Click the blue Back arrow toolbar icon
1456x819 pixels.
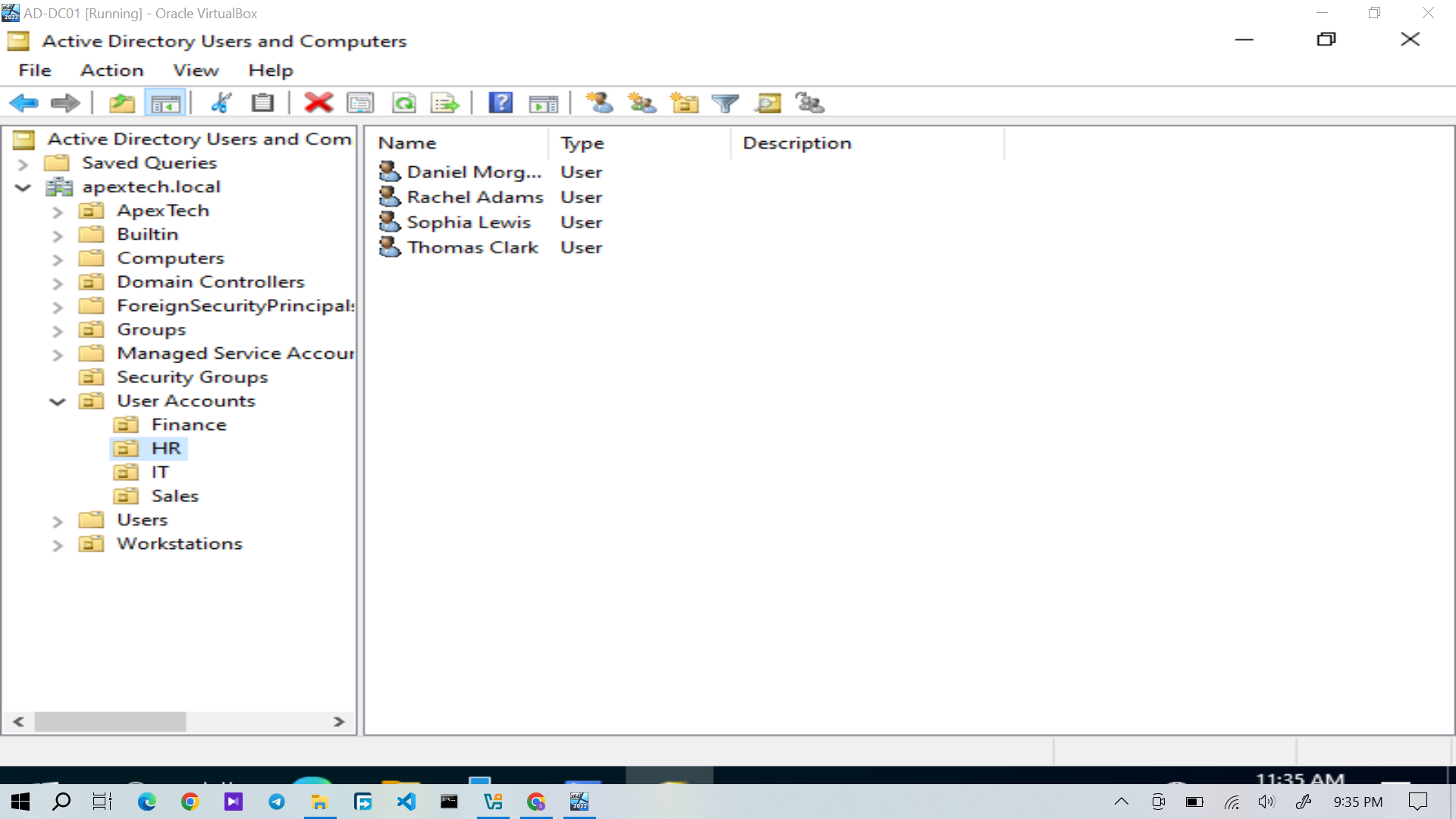click(24, 102)
